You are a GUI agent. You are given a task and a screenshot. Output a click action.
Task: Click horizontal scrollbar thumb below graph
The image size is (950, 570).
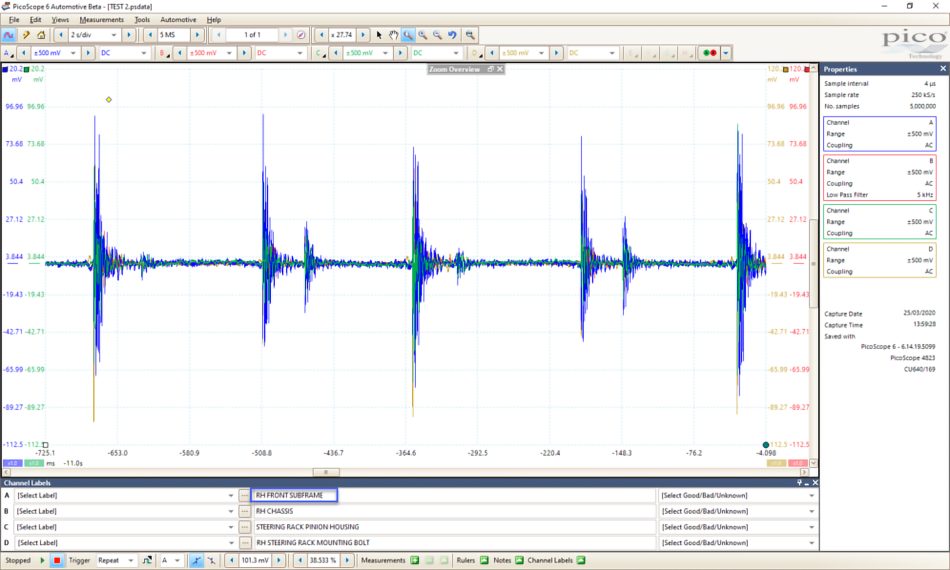pyautogui.click(x=326, y=472)
